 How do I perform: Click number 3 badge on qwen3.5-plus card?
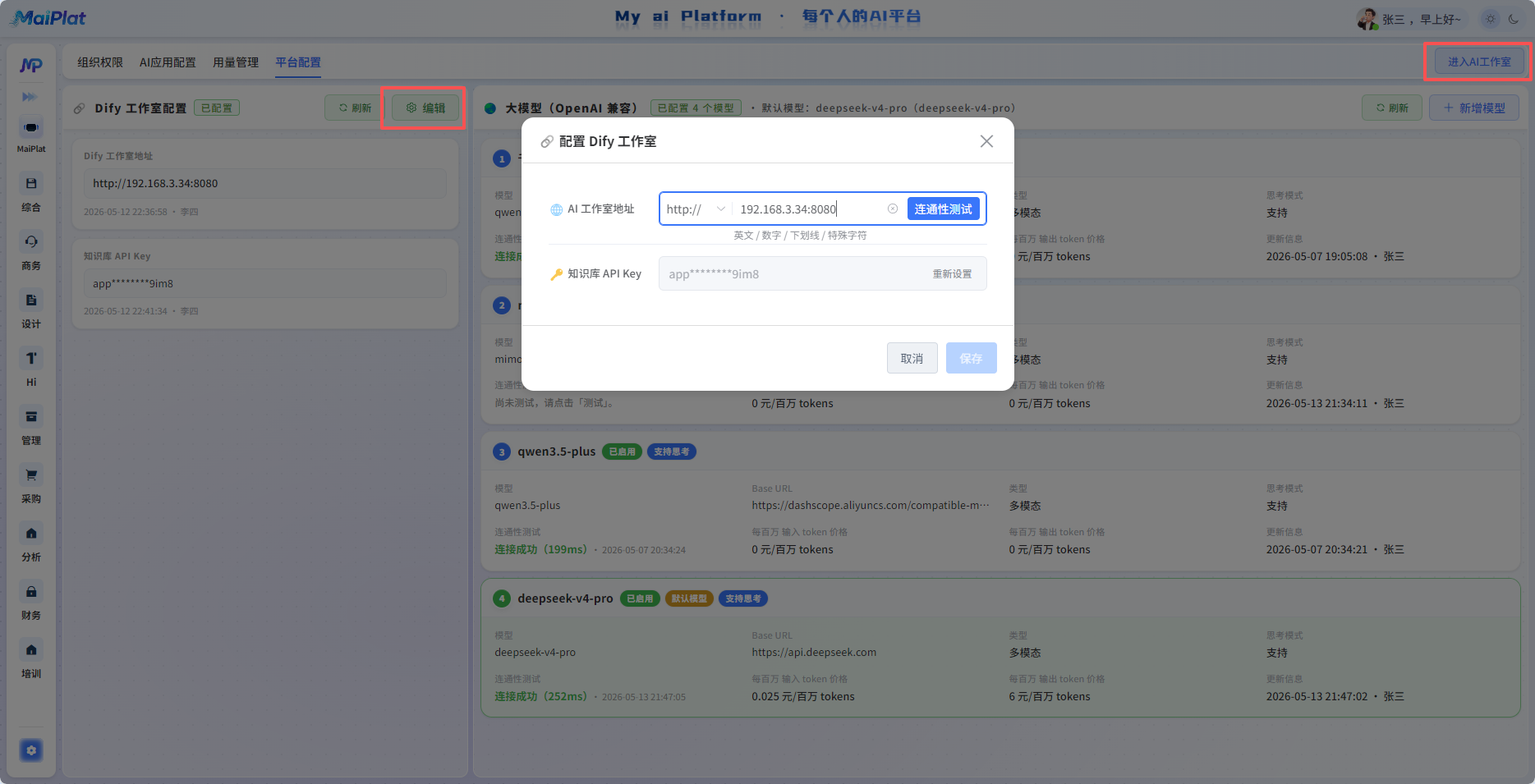point(502,452)
